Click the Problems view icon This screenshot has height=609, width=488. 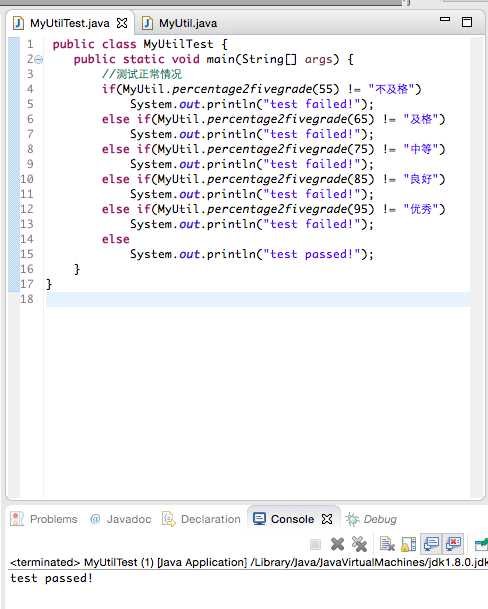coord(17,519)
